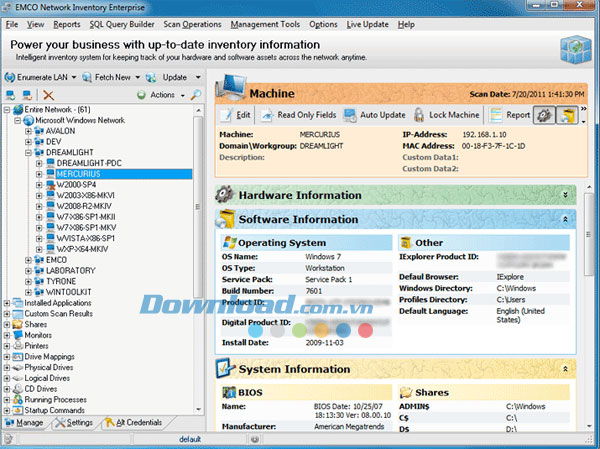Click the Printers tree icon
The image size is (600, 449).
[18, 346]
